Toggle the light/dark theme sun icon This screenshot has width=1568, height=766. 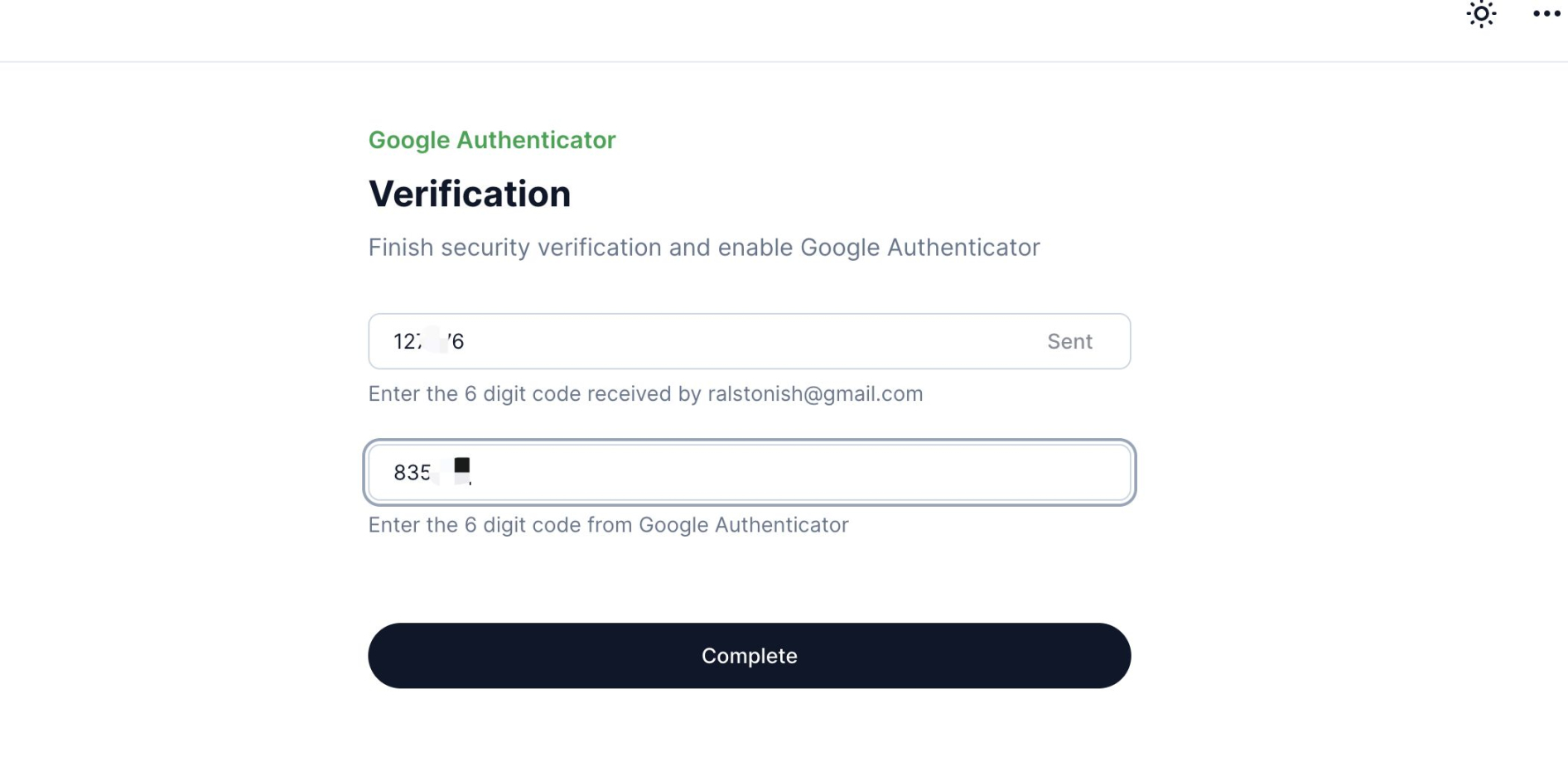coord(1481,14)
